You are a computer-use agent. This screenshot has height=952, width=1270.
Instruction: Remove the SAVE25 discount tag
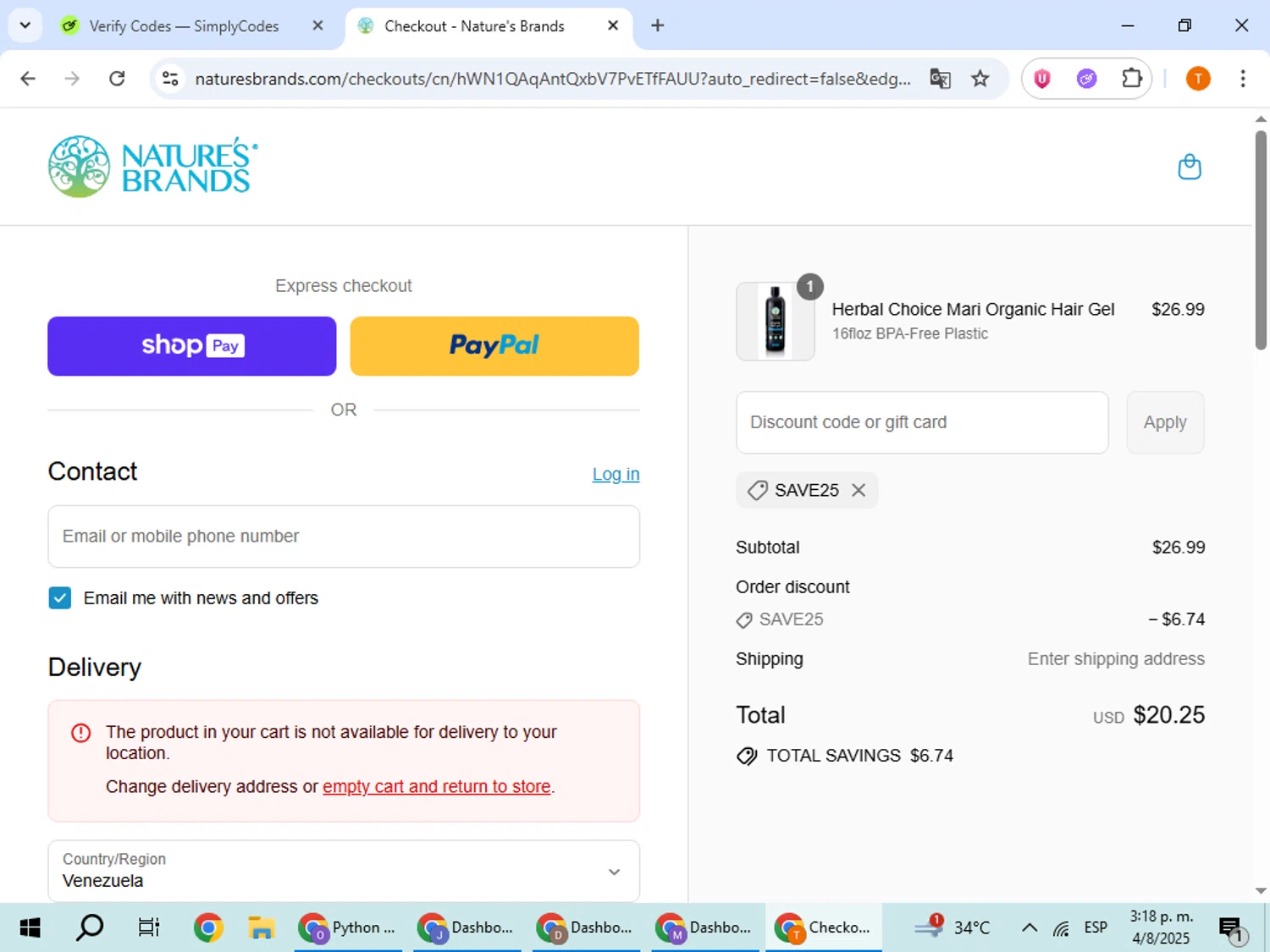[859, 490]
